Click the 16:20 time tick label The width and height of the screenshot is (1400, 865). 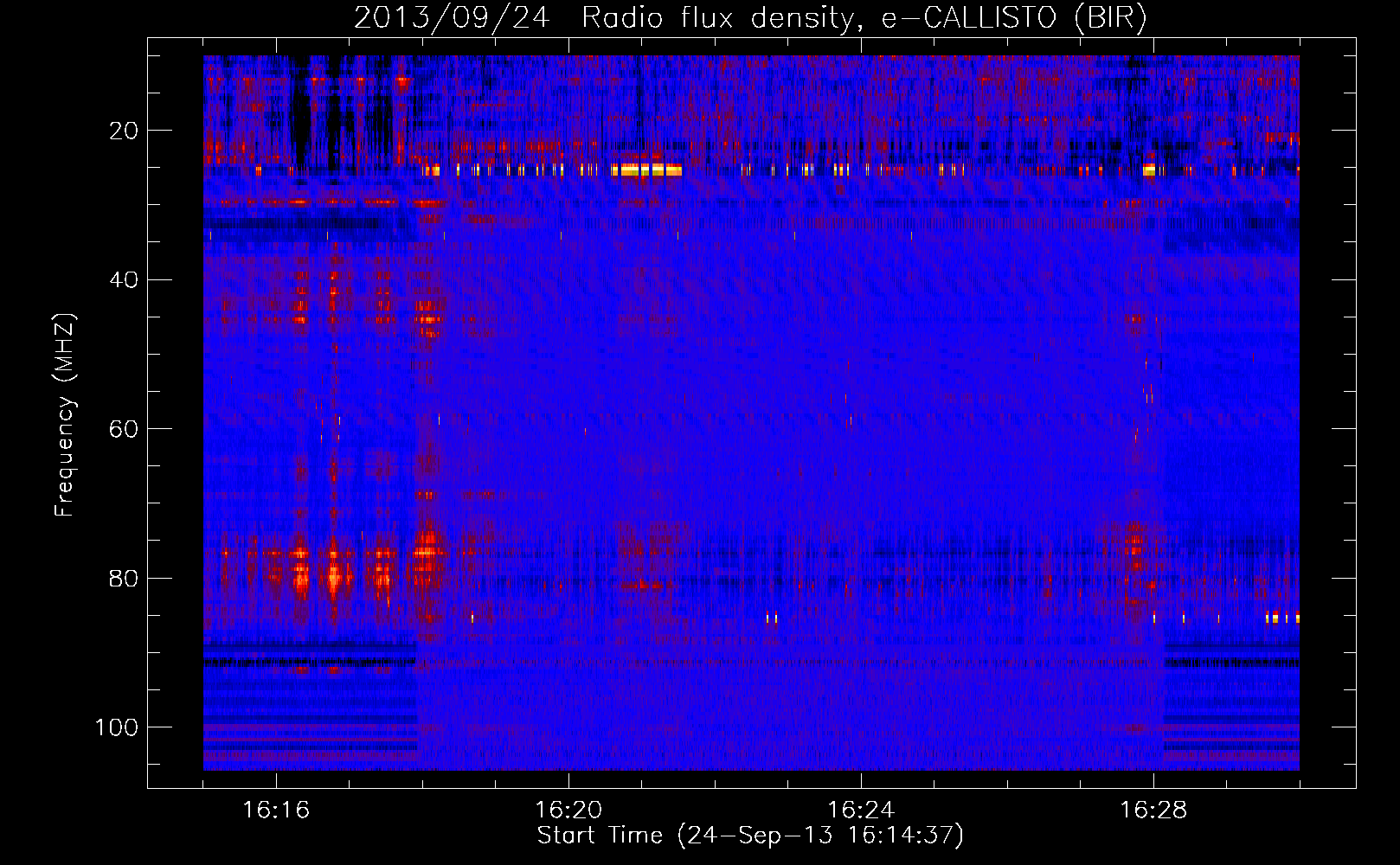tap(568, 811)
